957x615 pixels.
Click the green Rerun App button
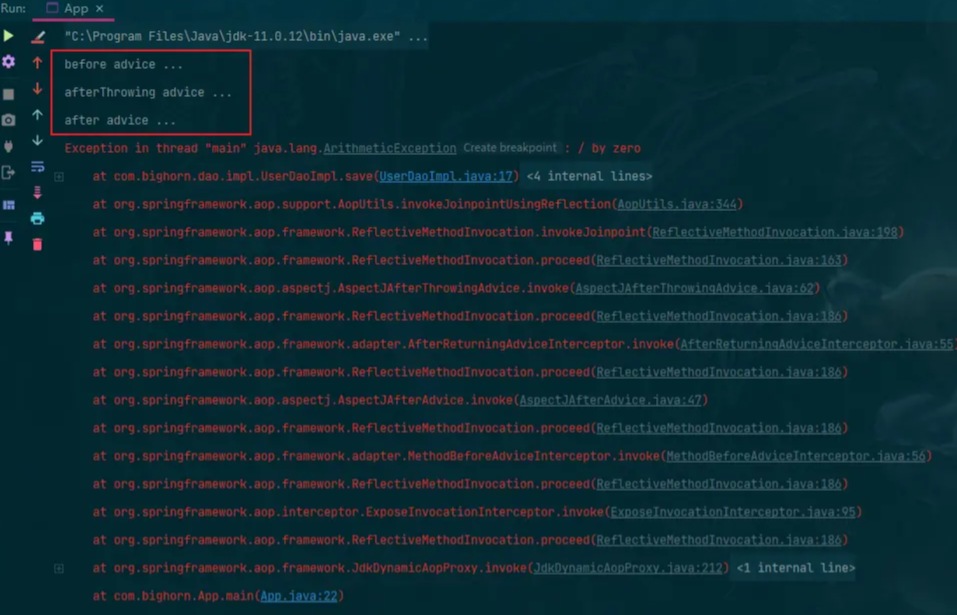click(x=9, y=36)
